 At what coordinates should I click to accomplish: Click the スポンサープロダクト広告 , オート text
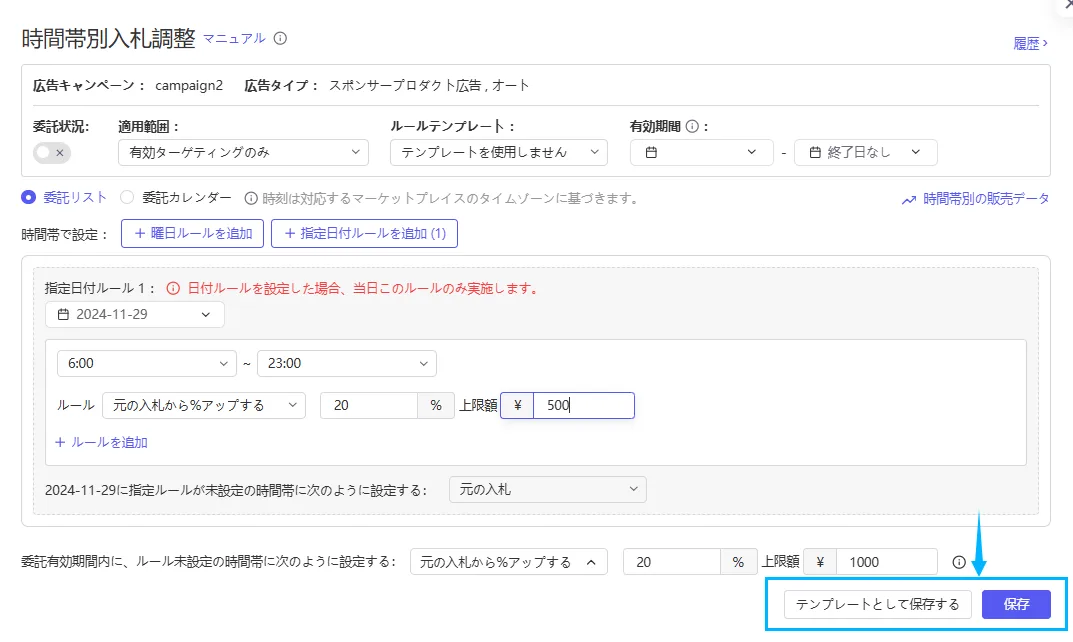[x=429, y=86]
